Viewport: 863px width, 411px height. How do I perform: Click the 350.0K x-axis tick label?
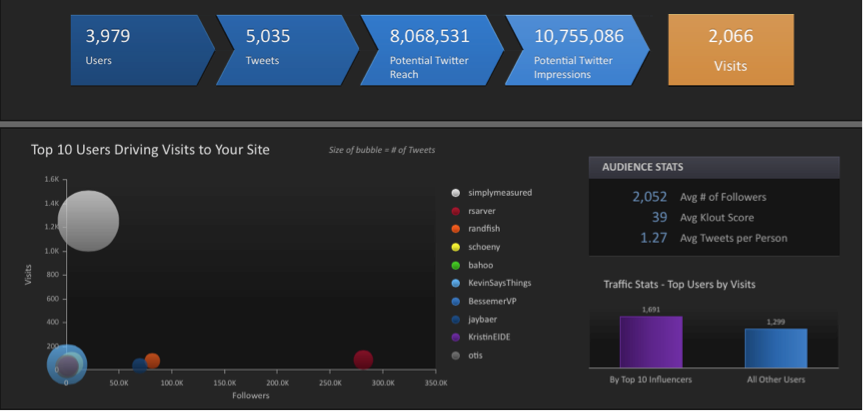coord(436,382)
